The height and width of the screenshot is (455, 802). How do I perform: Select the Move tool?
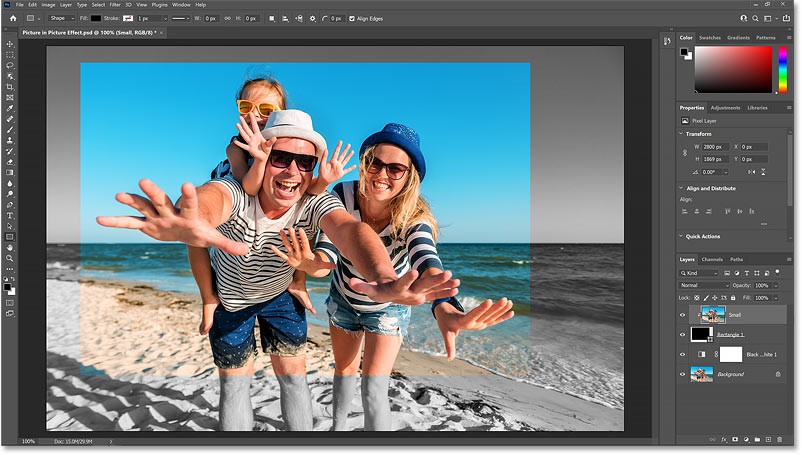pyautogui.click(x=10, y=43)
